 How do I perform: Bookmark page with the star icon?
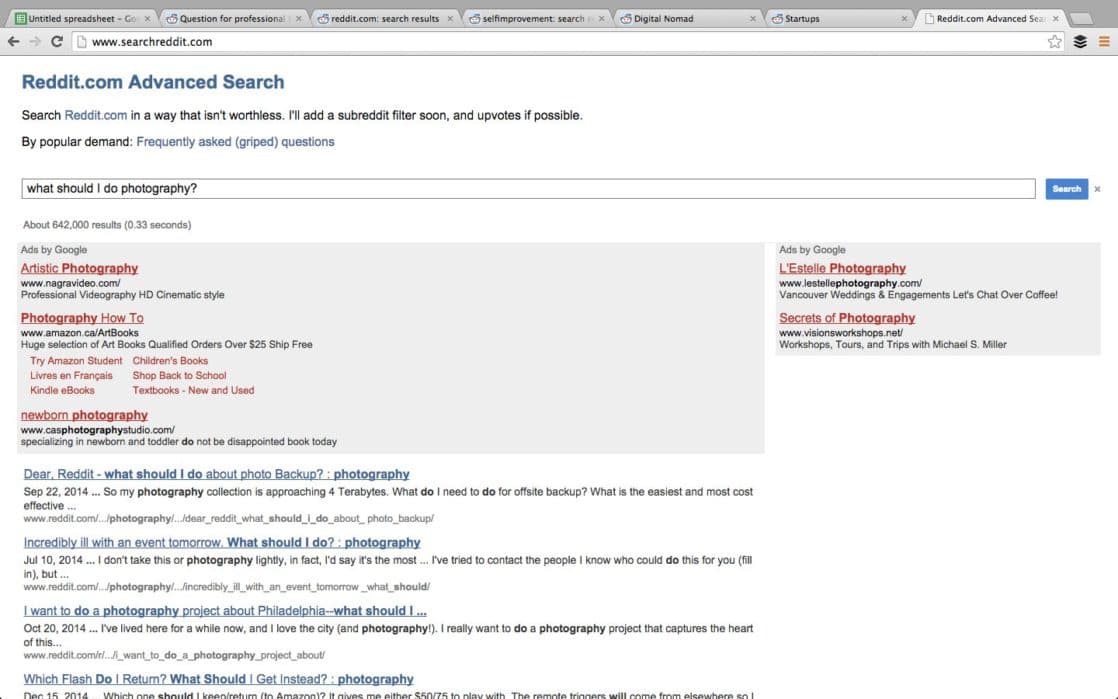[1055, 41]
